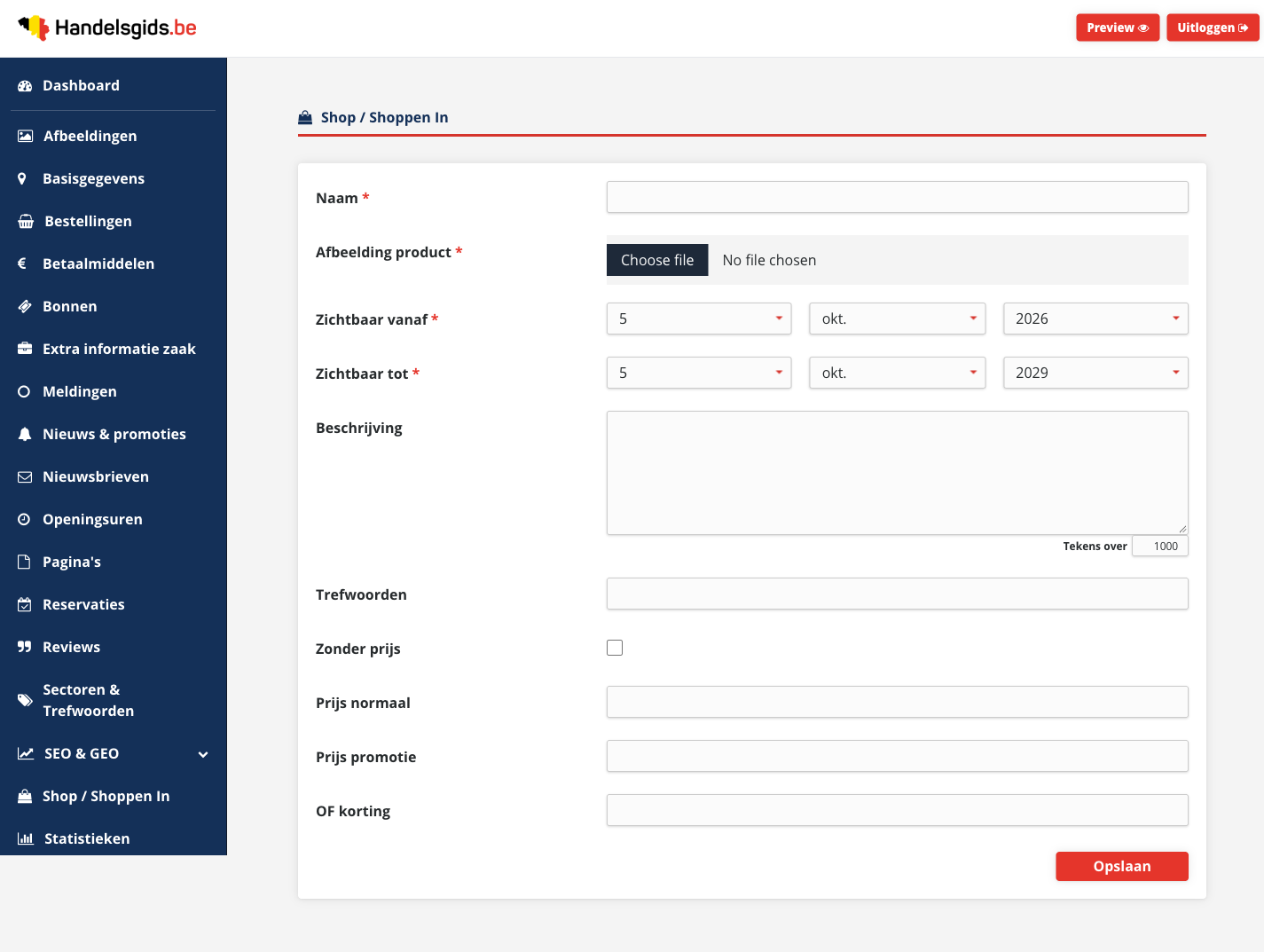The width and height of the screenshot is (1264, 952).
Task: Click the Afbeeldingen picture icon
Action: click(x=26, y=136)
